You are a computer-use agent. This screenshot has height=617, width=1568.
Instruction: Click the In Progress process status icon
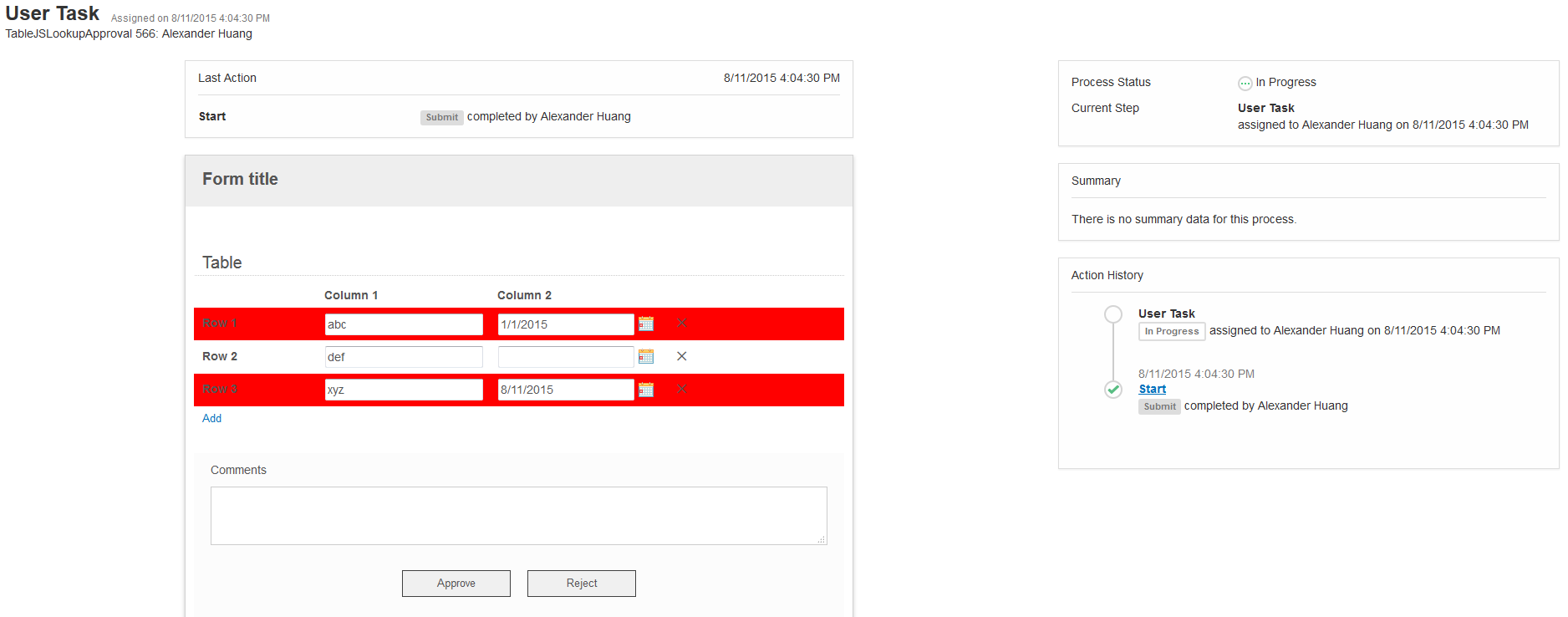tap(1245, 83)
